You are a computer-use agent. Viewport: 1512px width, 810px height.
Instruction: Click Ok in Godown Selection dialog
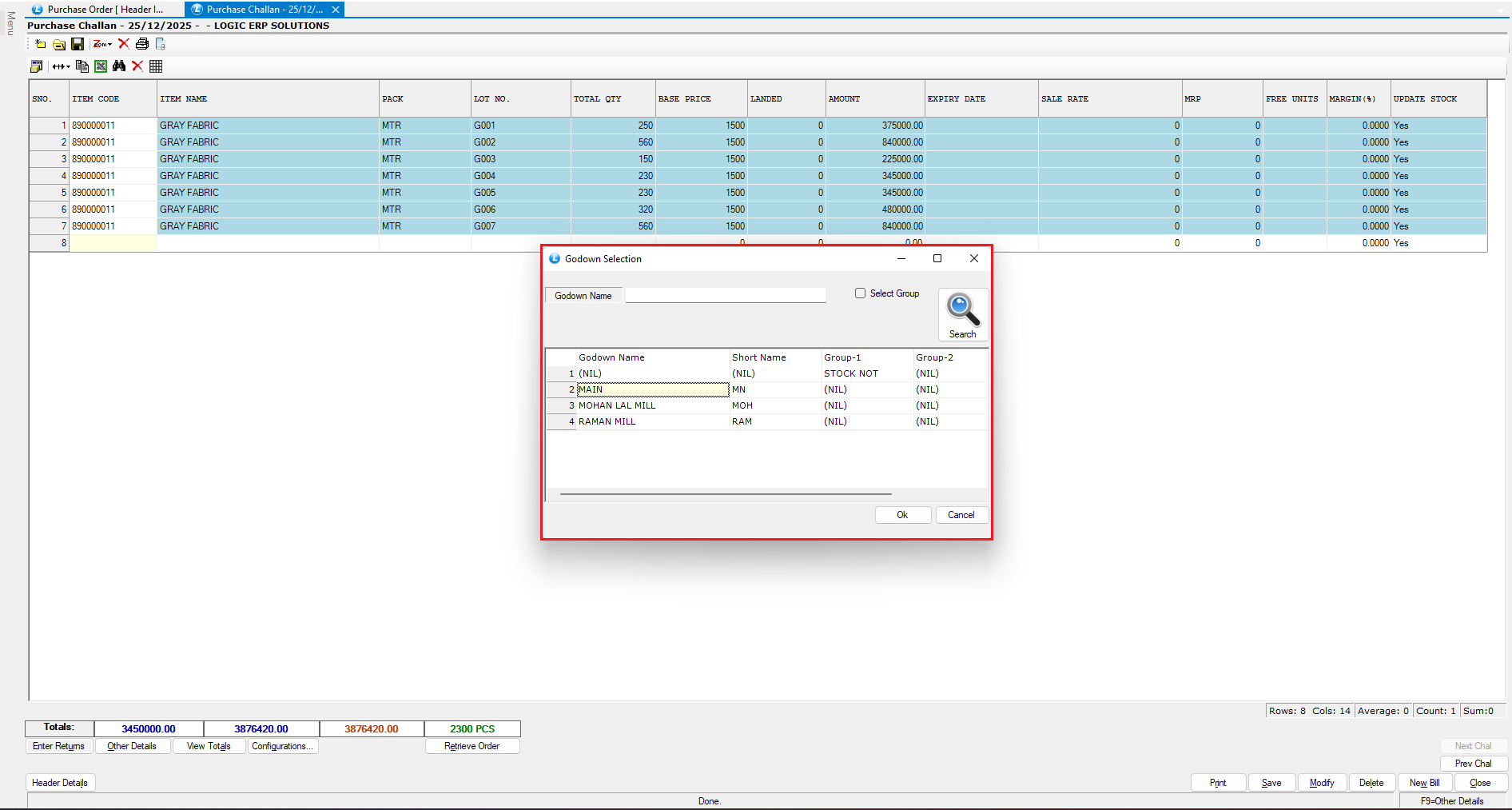[x=902, y=515]
